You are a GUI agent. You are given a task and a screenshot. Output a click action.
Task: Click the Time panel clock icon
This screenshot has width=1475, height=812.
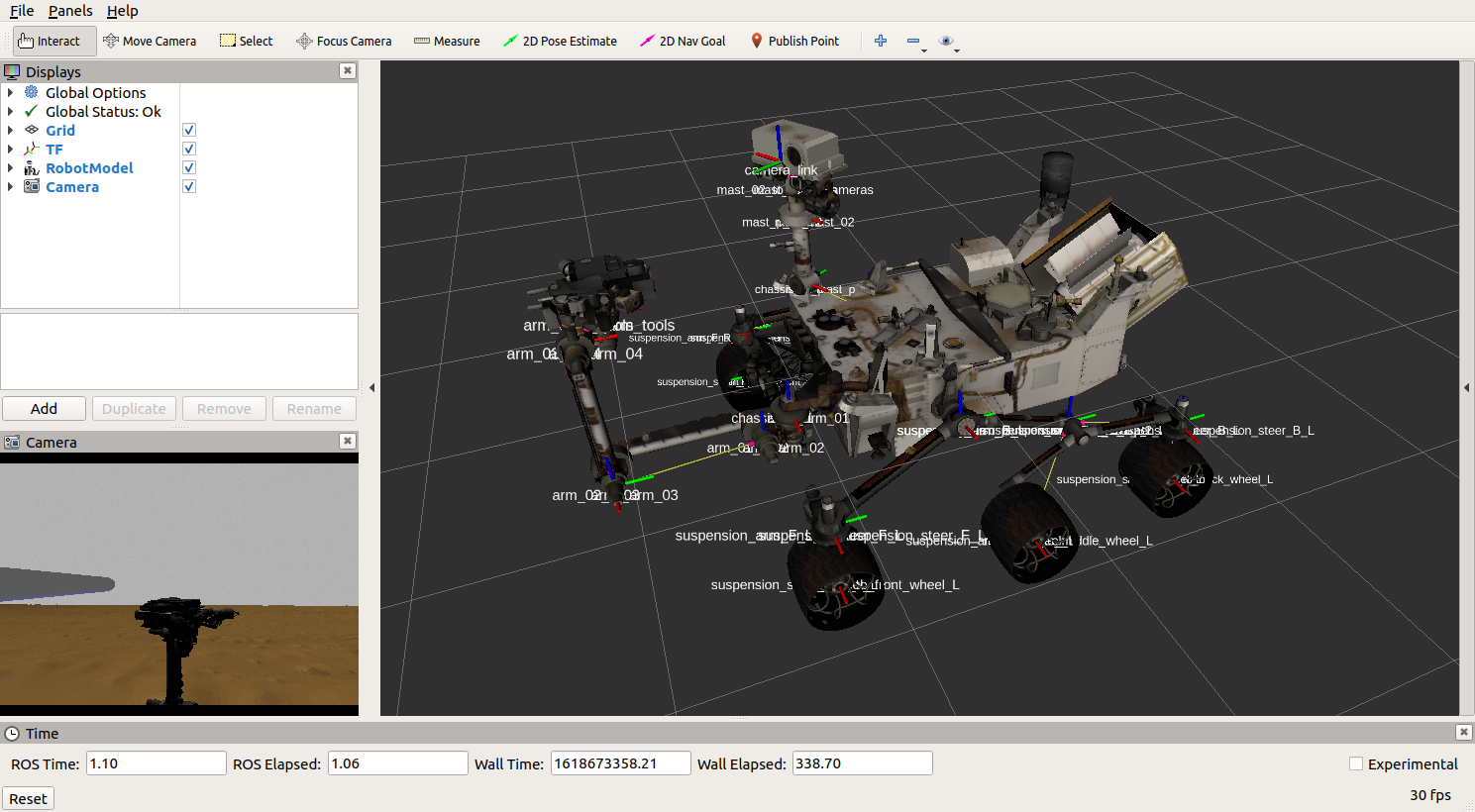[x=12, y=733]
